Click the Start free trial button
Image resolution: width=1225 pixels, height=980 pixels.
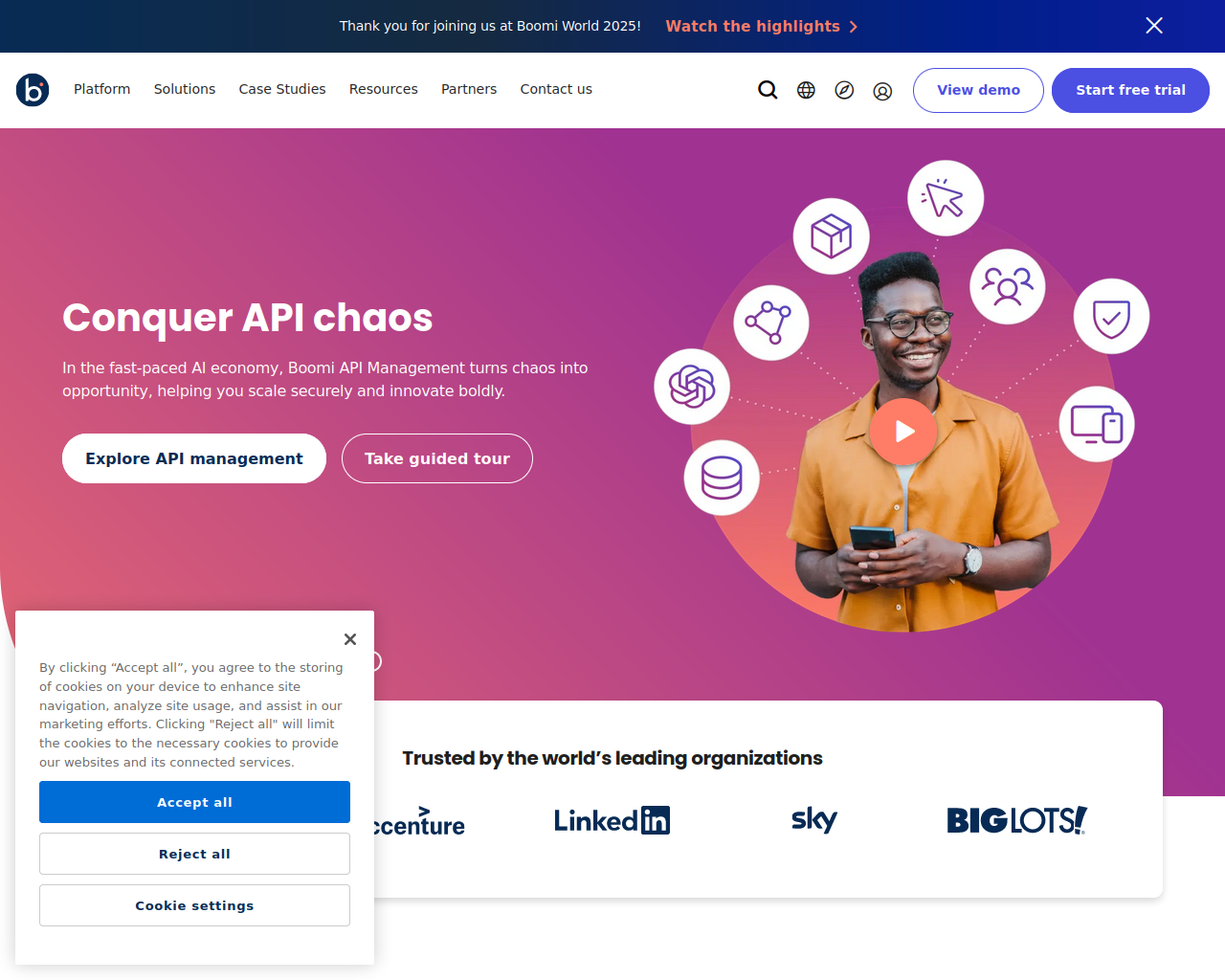tap(1130, 90)
